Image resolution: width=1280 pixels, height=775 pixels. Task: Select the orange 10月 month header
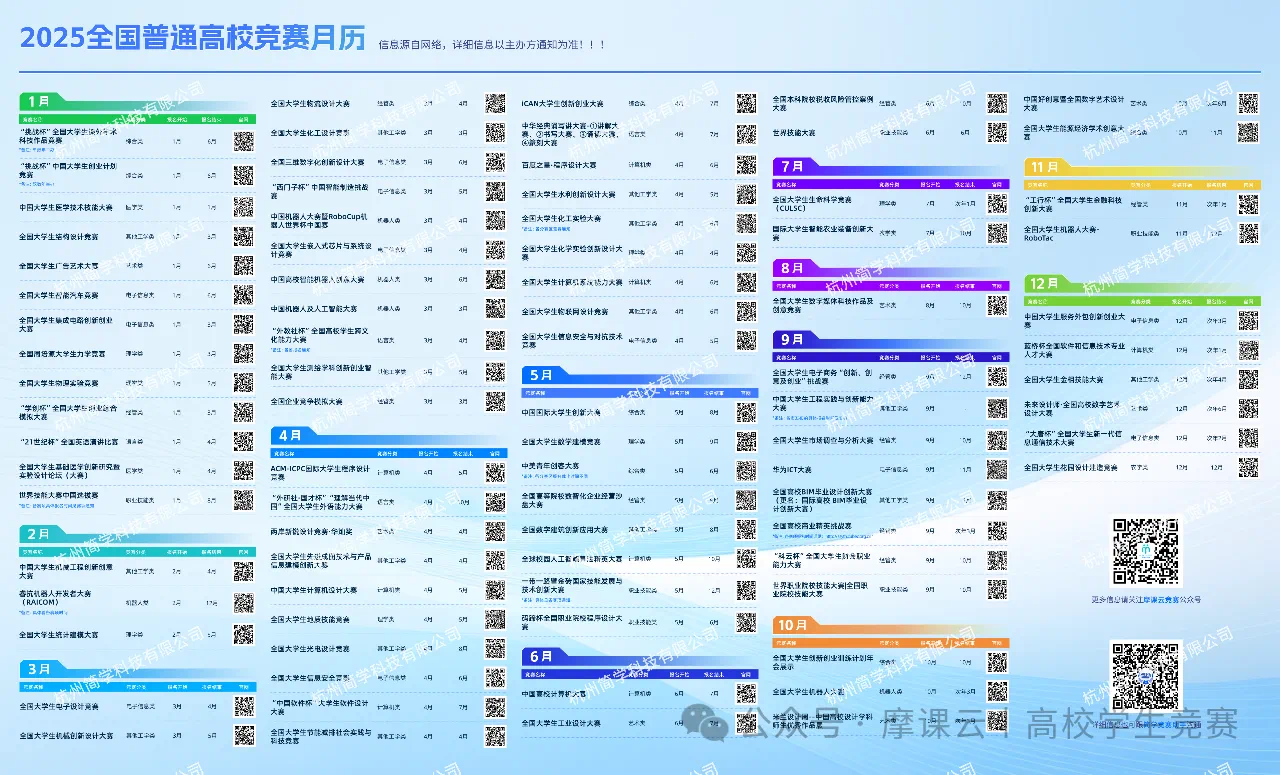click(793, 625)
